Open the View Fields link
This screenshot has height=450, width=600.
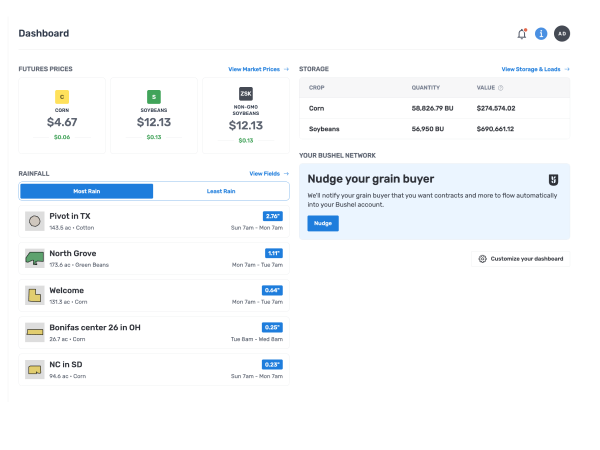click(x=264, y=174)
